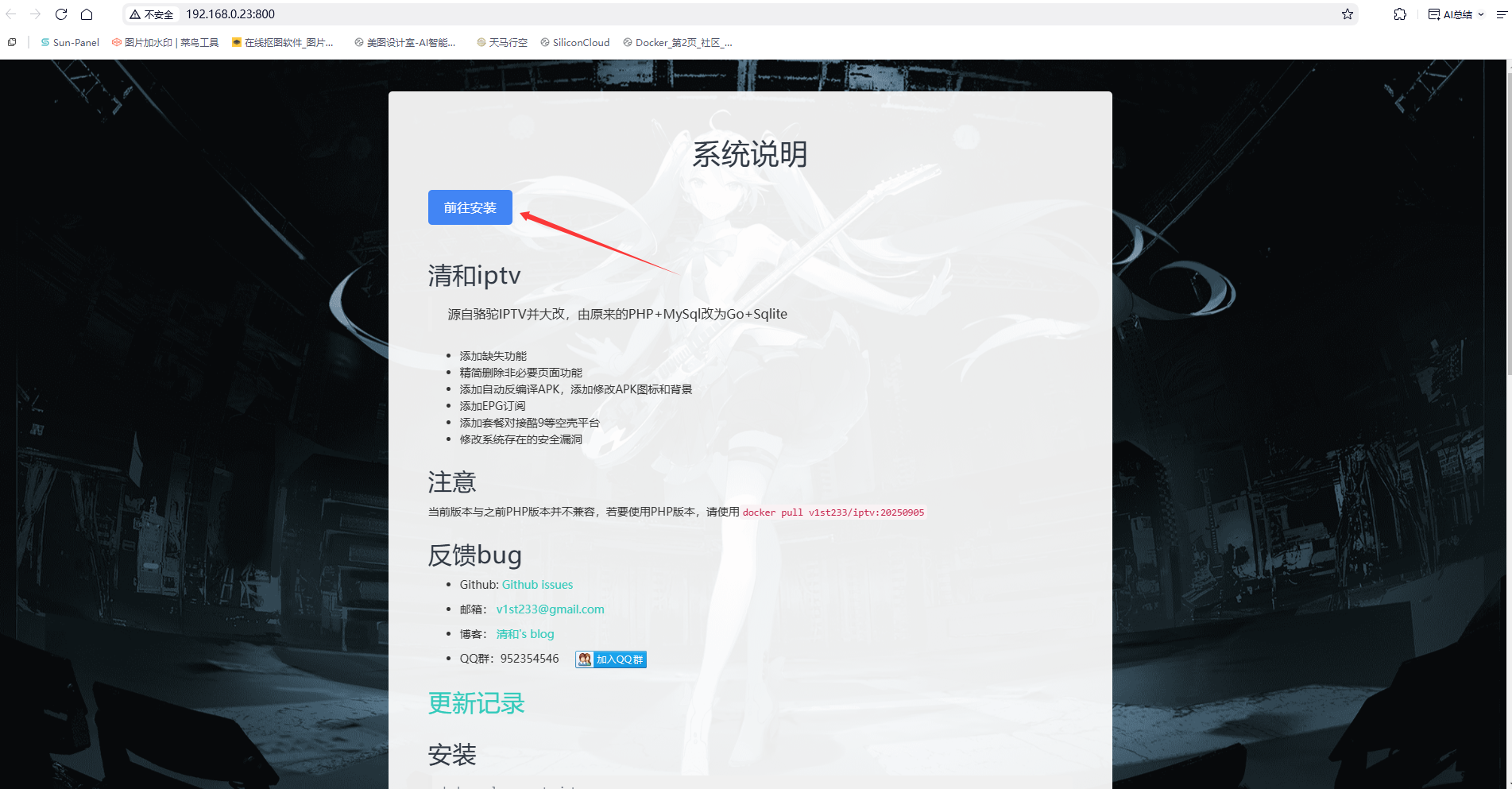This screenshot has height=789, width=1512.
Task: Click the docker pull v1st233/iptv:20250905 code text
Action: point(833,512)
